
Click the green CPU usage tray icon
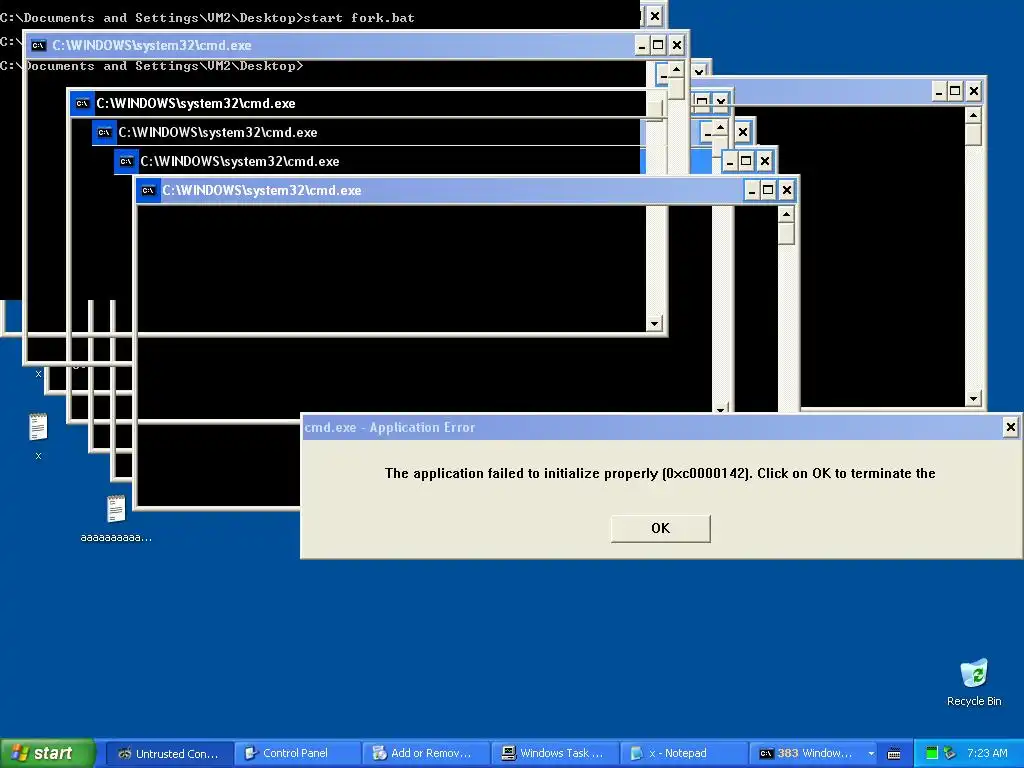[x=932, y=753]
